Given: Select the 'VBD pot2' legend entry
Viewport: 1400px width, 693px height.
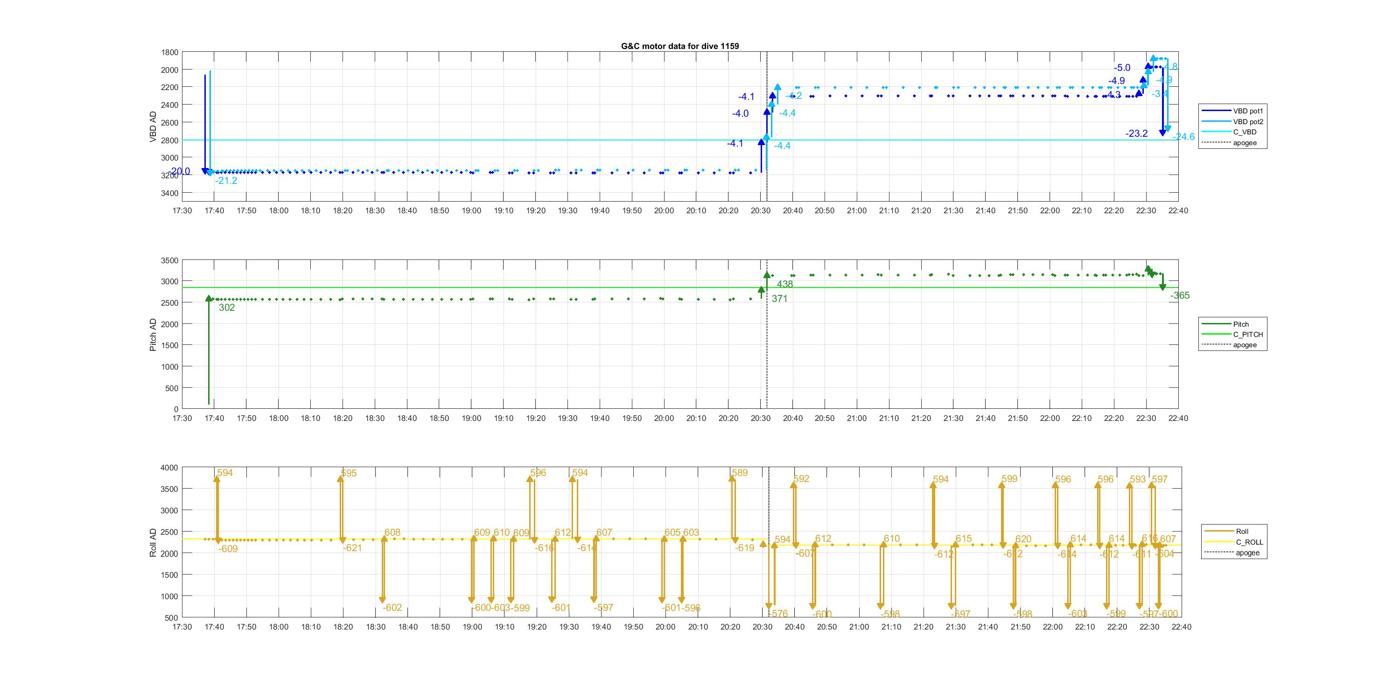Looking at the screenshot, I should (x=1250, y=121).
